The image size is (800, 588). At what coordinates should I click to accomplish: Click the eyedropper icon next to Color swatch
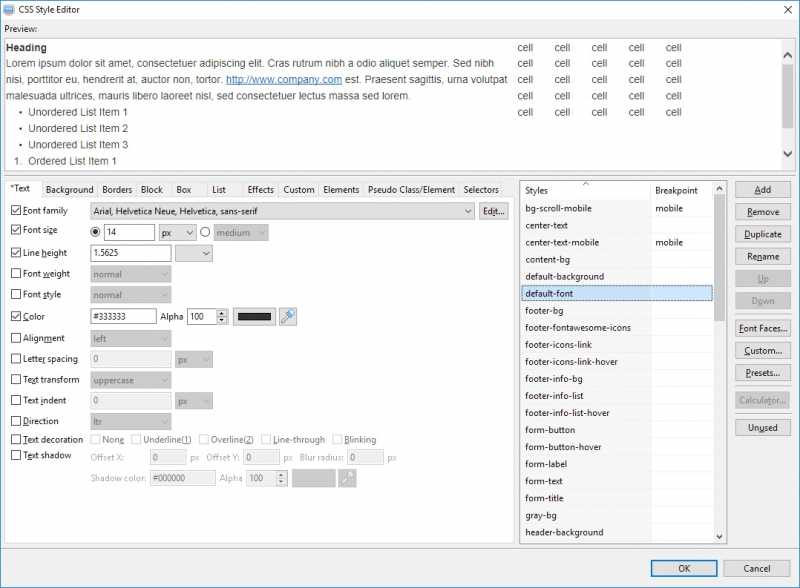click(x=288, y=316)
